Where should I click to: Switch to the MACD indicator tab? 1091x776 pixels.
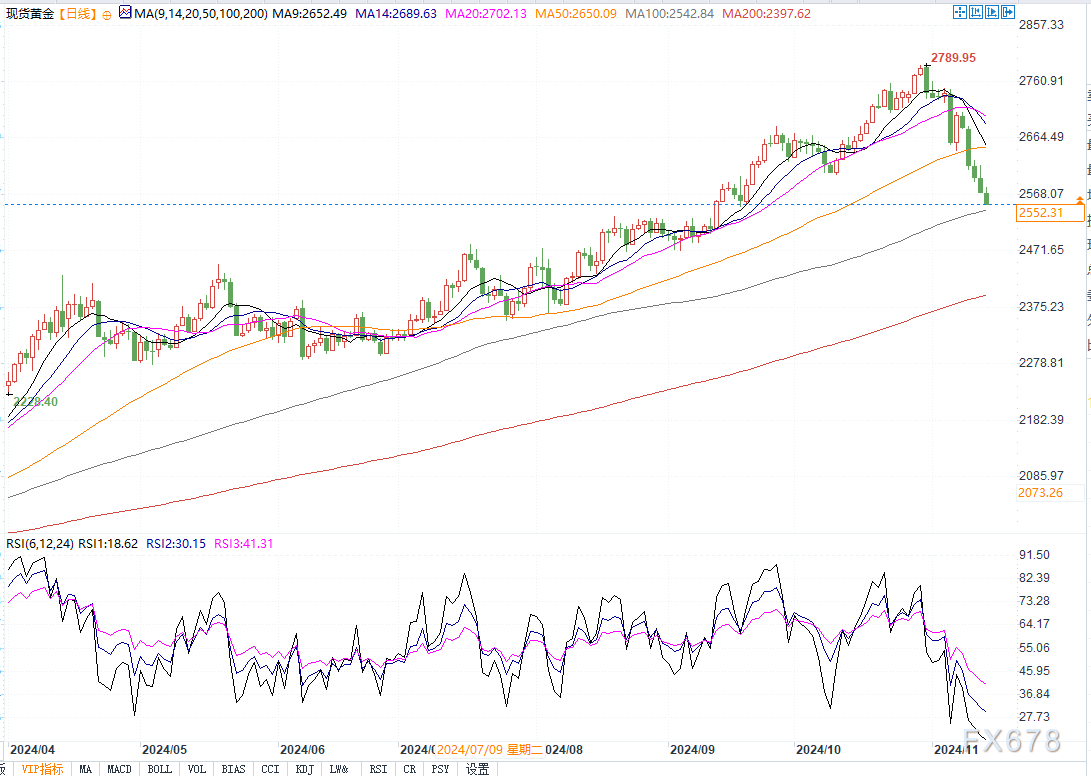(119, 769)
